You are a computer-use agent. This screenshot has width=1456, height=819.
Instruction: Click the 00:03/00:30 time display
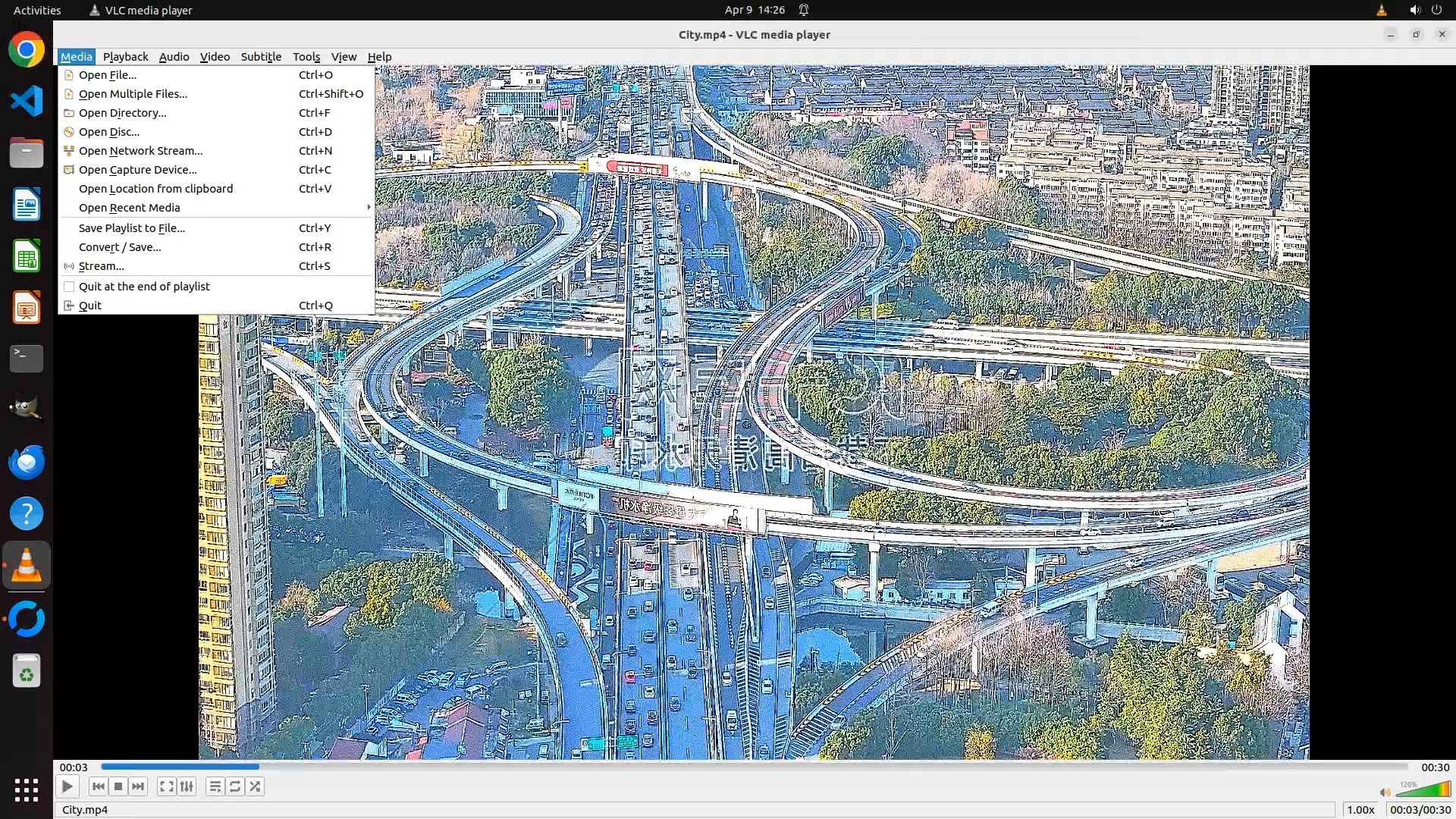1420,809
